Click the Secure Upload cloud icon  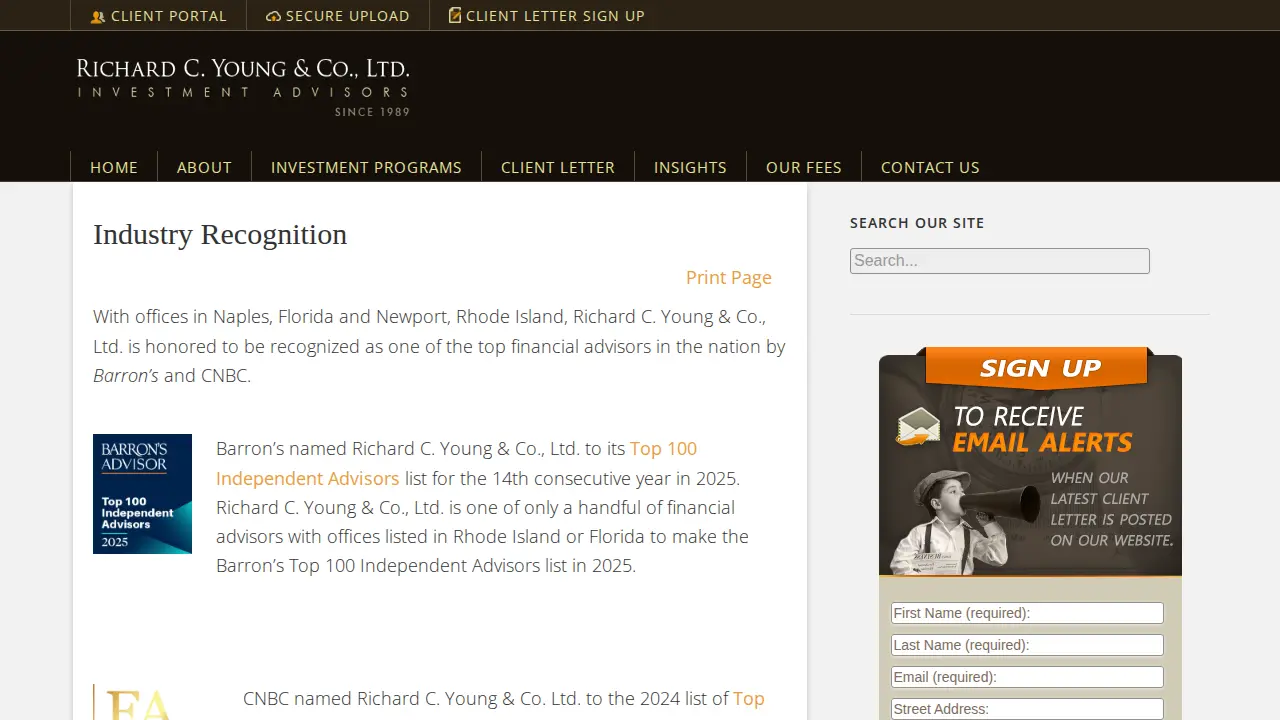274,16
